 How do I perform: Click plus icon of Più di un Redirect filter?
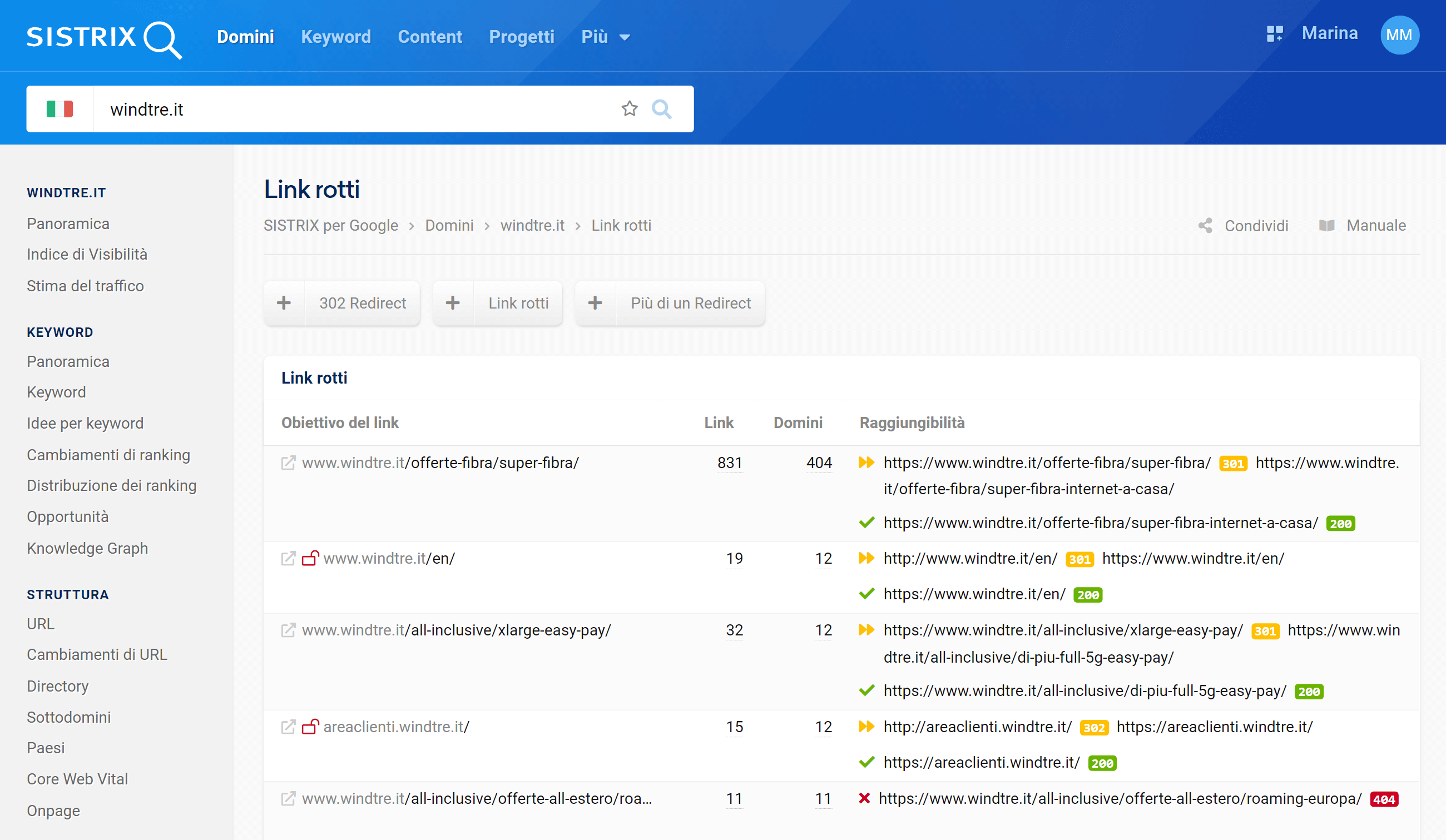(x=595, y=303)
